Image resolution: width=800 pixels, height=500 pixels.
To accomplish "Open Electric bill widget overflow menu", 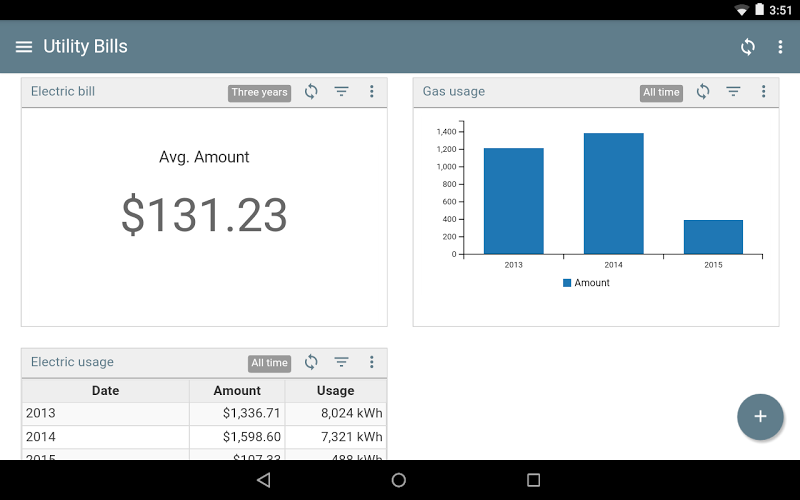I will (371, 92).
